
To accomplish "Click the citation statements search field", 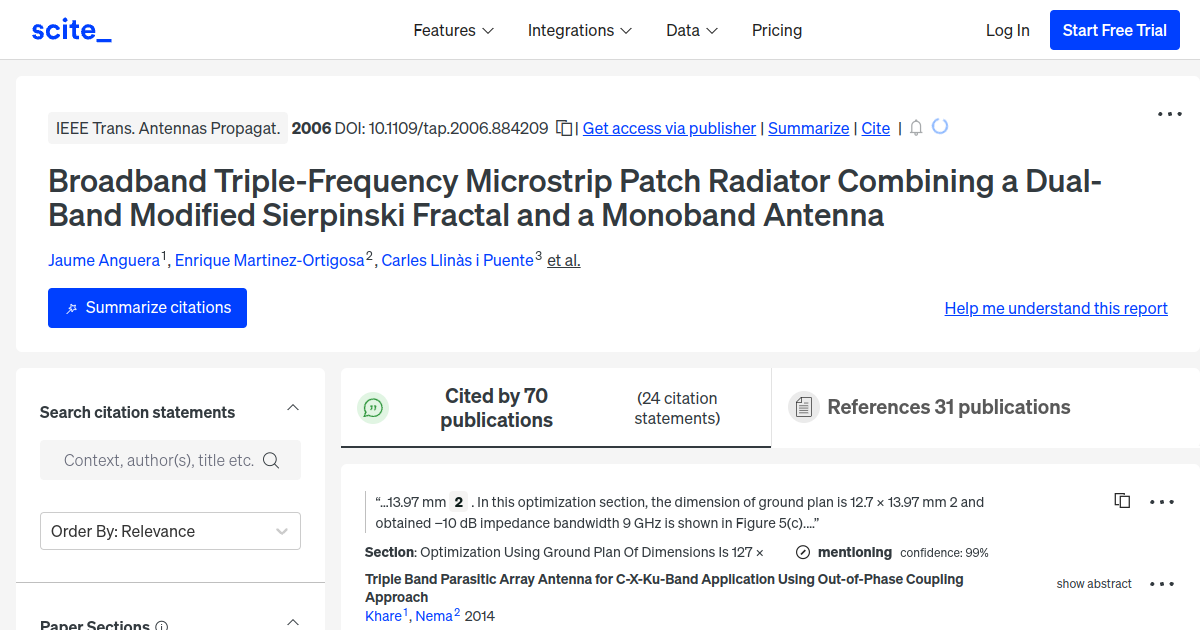I will pyautogui.click(x=158, y=460).
